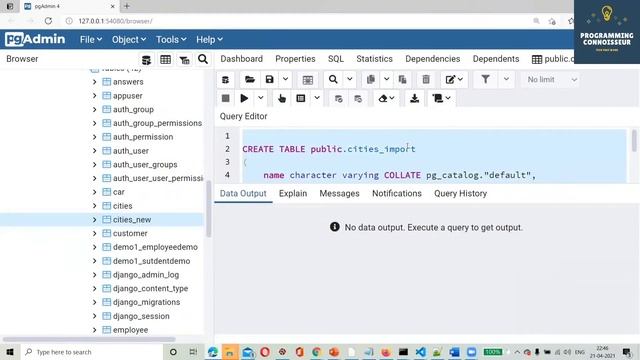640x360 pixels.
Task: Switch to the Statistics tab
Action: coord(374,59)
